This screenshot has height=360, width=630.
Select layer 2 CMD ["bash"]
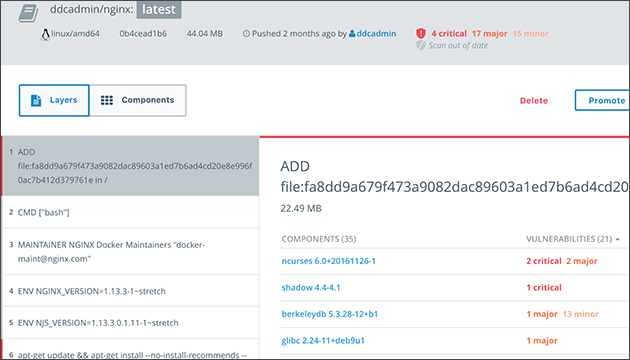tap(131, 212)
